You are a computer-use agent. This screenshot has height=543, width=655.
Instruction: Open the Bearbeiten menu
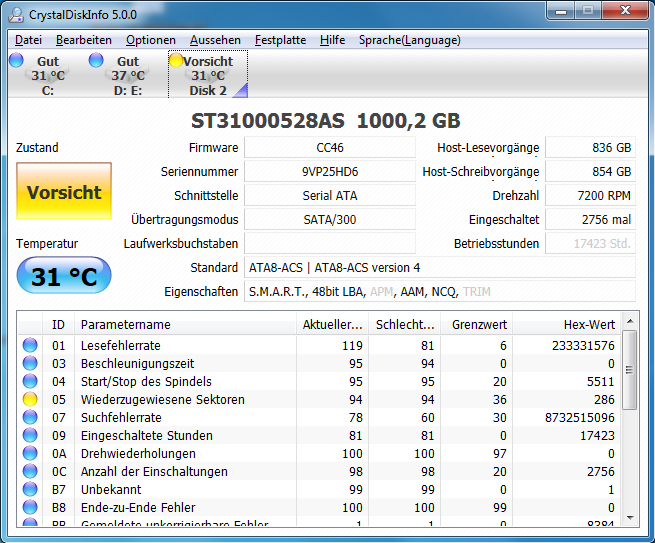[x=84, y=40]
